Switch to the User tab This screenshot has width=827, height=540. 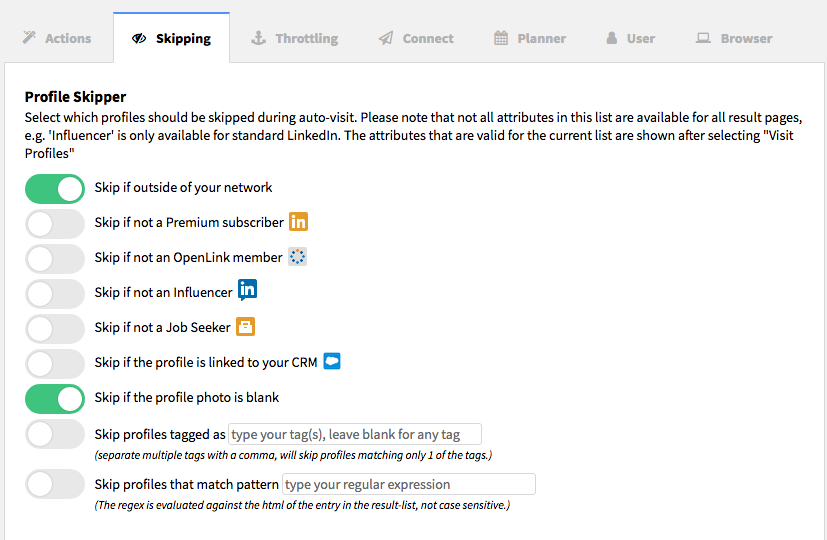(x=631, y=38)
